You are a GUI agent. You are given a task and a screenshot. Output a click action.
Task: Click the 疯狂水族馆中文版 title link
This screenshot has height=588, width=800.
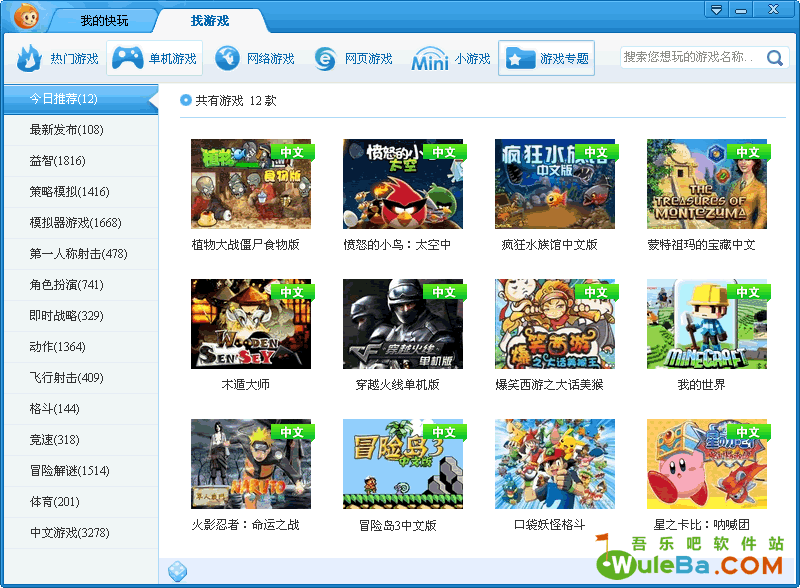click(x=549, y=245)
